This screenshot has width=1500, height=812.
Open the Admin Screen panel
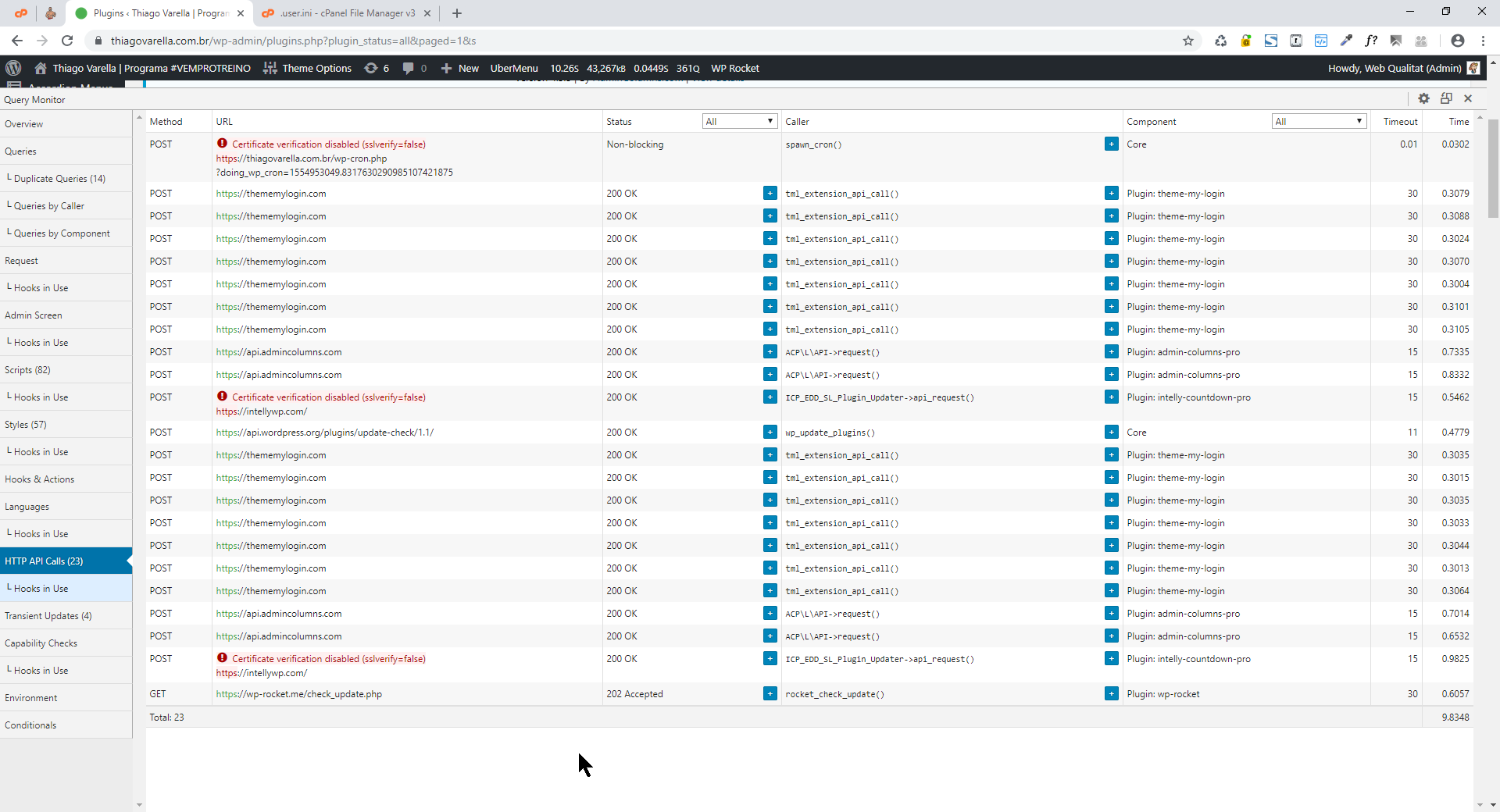(66, 315)
